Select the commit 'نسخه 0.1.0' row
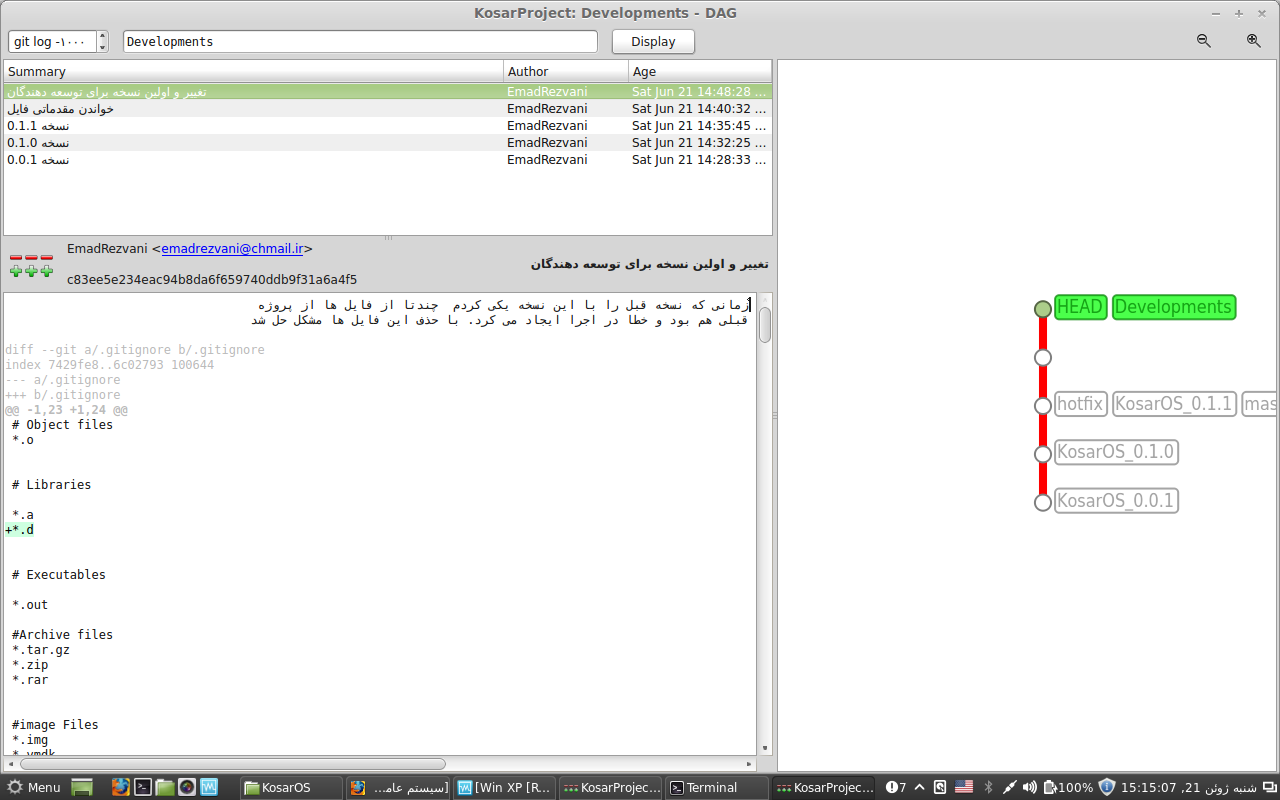 250,143
